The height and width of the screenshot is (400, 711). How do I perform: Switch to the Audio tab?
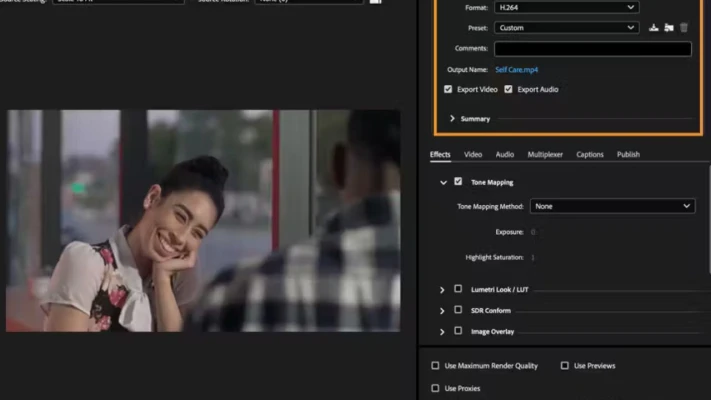tap(504, 155)
